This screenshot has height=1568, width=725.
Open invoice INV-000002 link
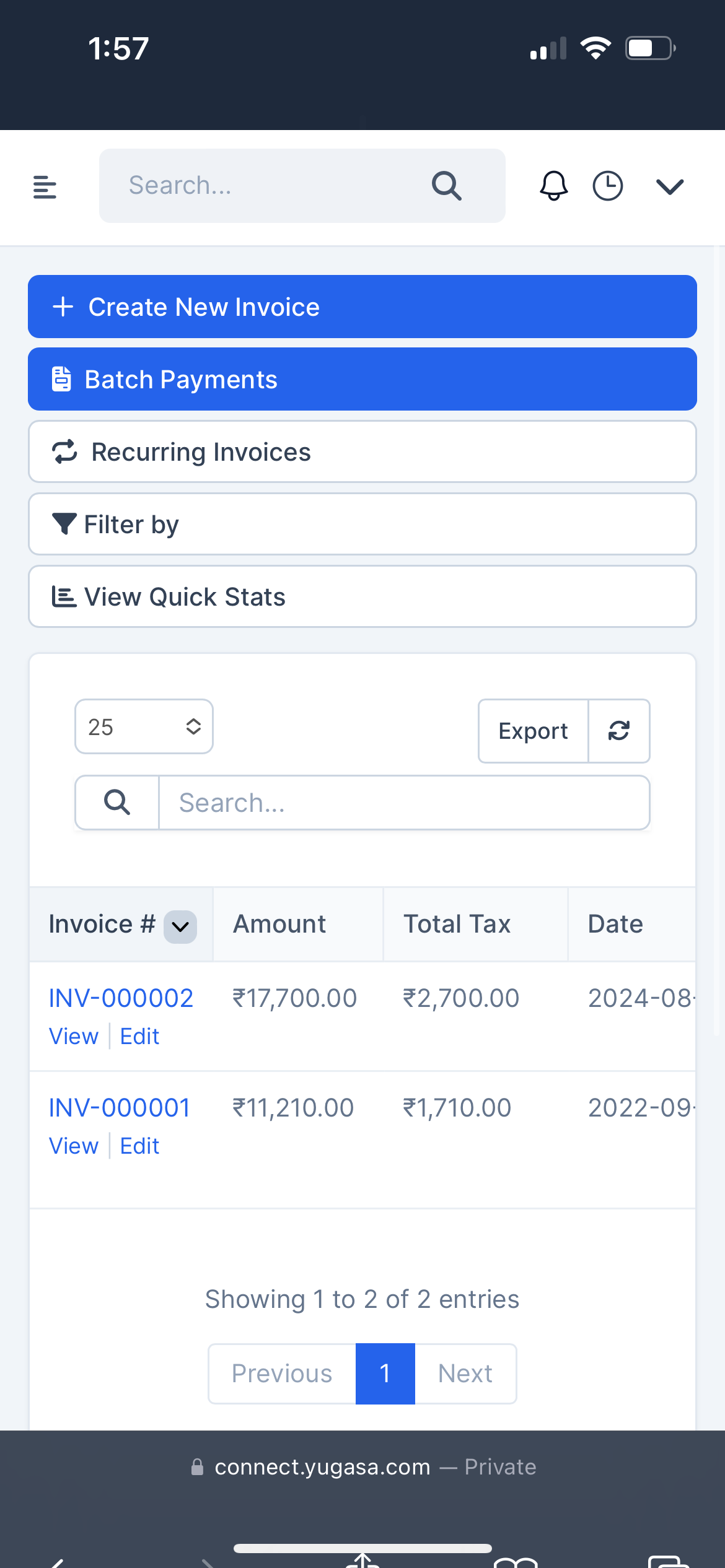(121, 998)
